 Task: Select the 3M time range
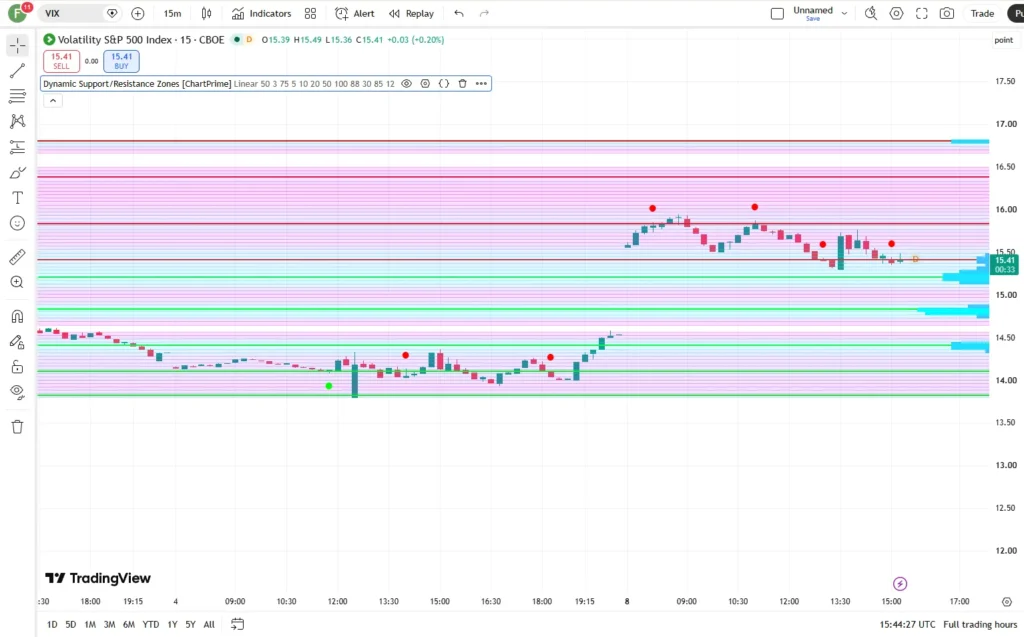(109, 625)
